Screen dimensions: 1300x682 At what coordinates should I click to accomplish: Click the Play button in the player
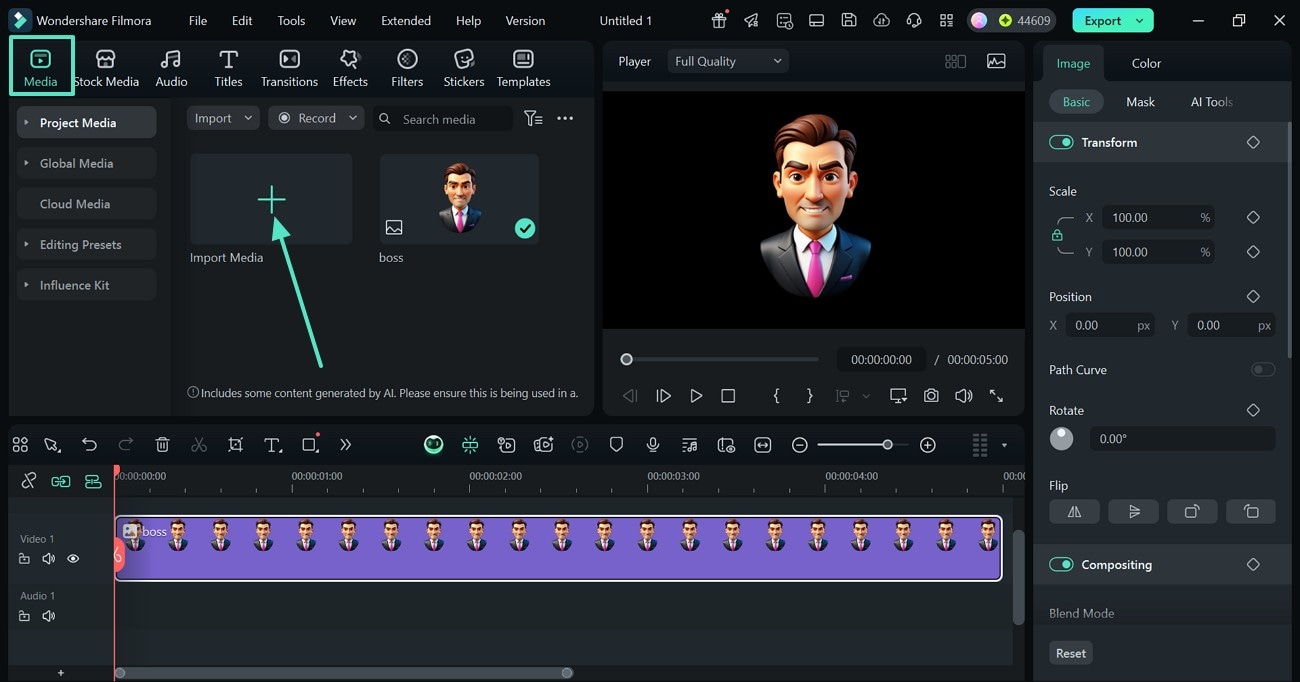tap(696, 396)
